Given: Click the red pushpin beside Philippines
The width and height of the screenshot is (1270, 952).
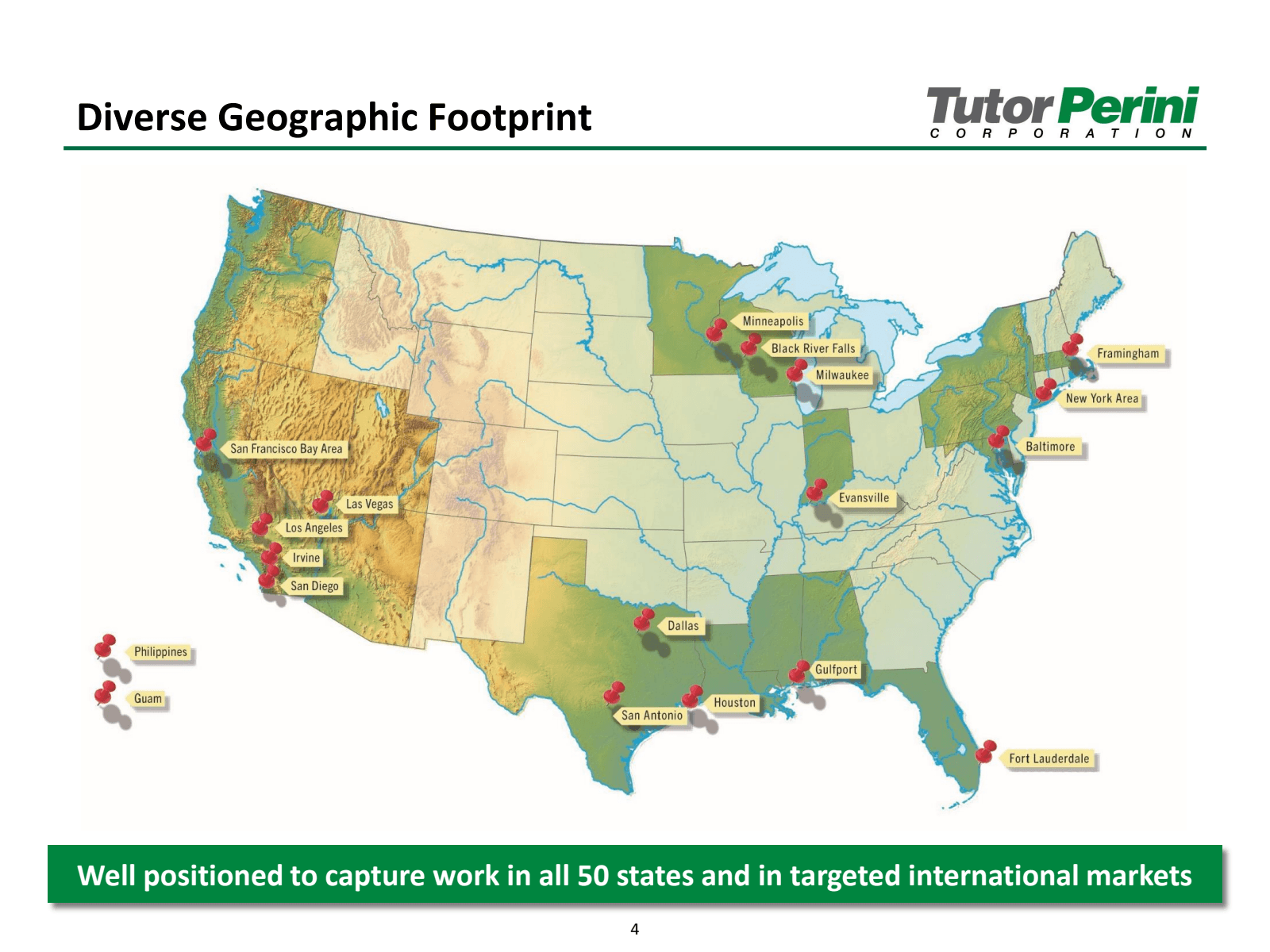Looking at the screenshot, I should tap(106, 646).
